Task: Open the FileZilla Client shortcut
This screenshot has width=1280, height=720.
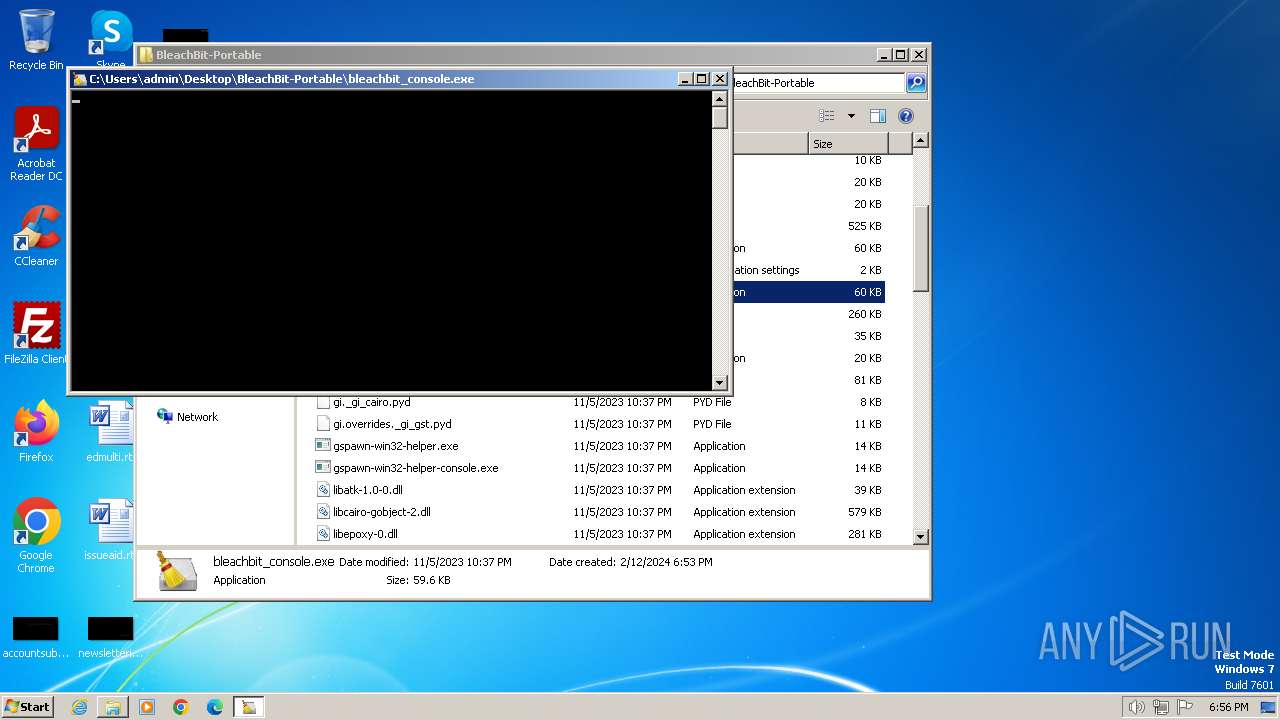Action: pos(36,333)
